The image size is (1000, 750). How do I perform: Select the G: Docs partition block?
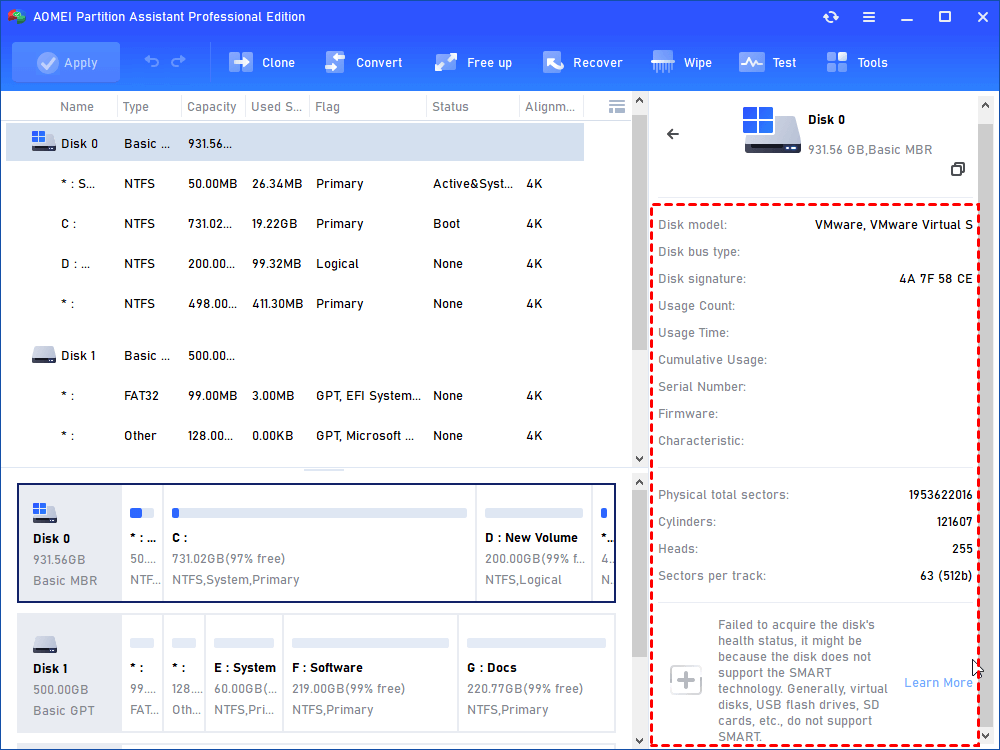(x=536, y=673)
